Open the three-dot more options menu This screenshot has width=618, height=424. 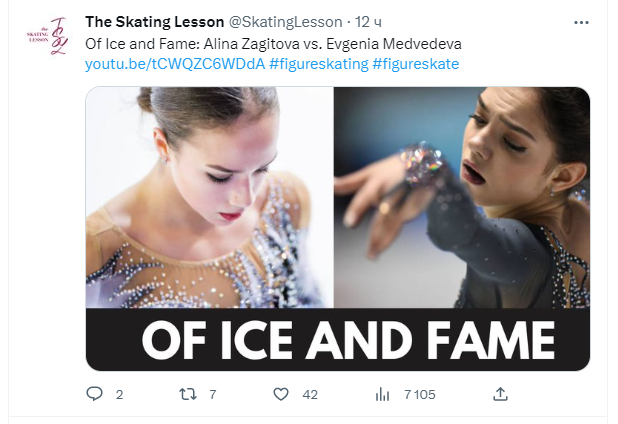pyautogui.click(x=581, y=21)
